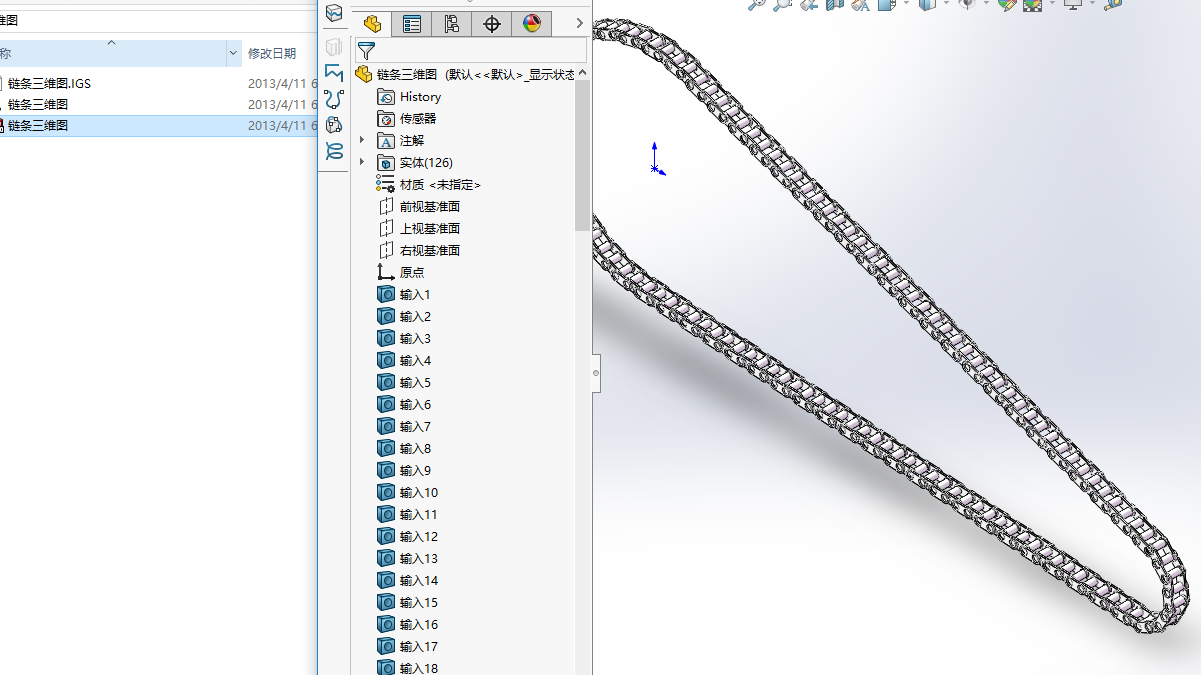Open the FeatureManager design tree tab
Image resolution: width=1201 pixels, height=675 pixels.
click(373, 24)
